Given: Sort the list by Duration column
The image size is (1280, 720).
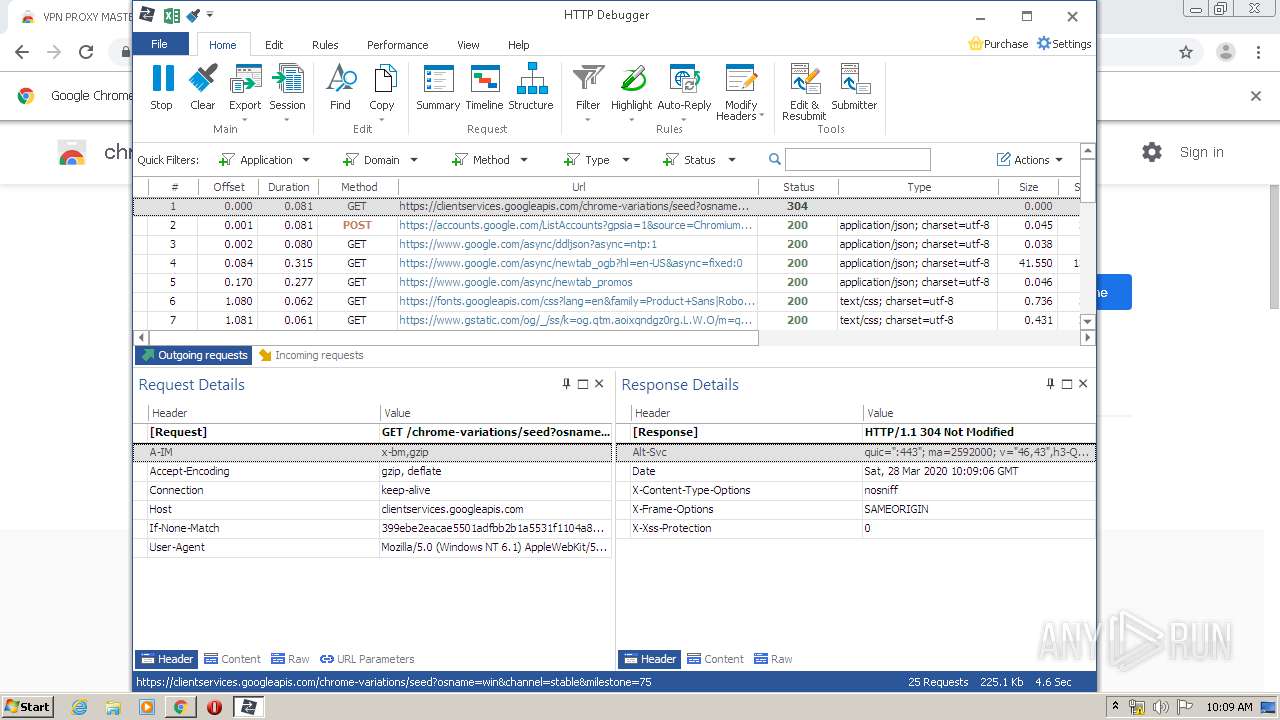Looking at the screenshot, I should click(288, 187).
